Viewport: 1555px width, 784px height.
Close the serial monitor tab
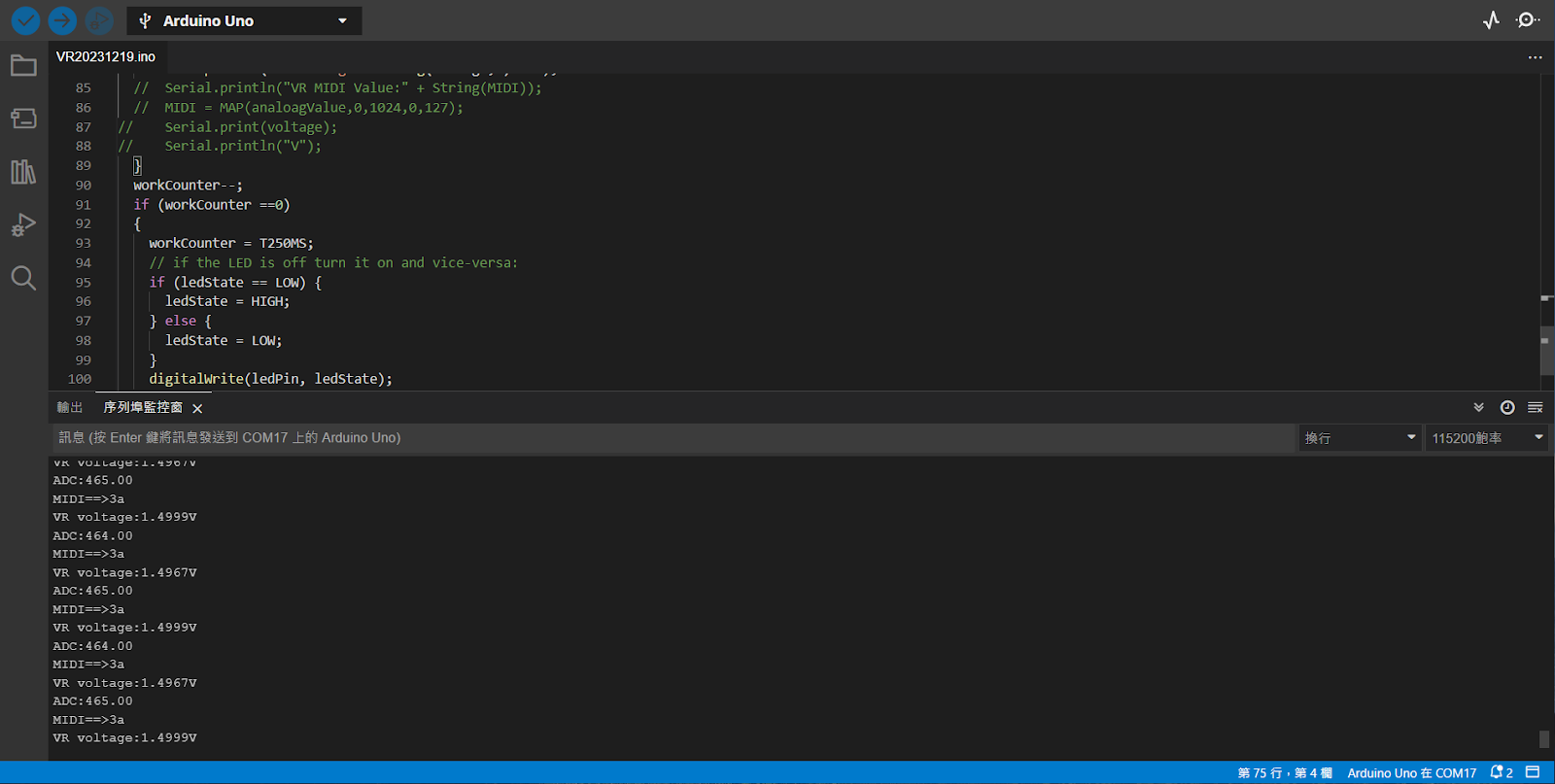point(197,409)
